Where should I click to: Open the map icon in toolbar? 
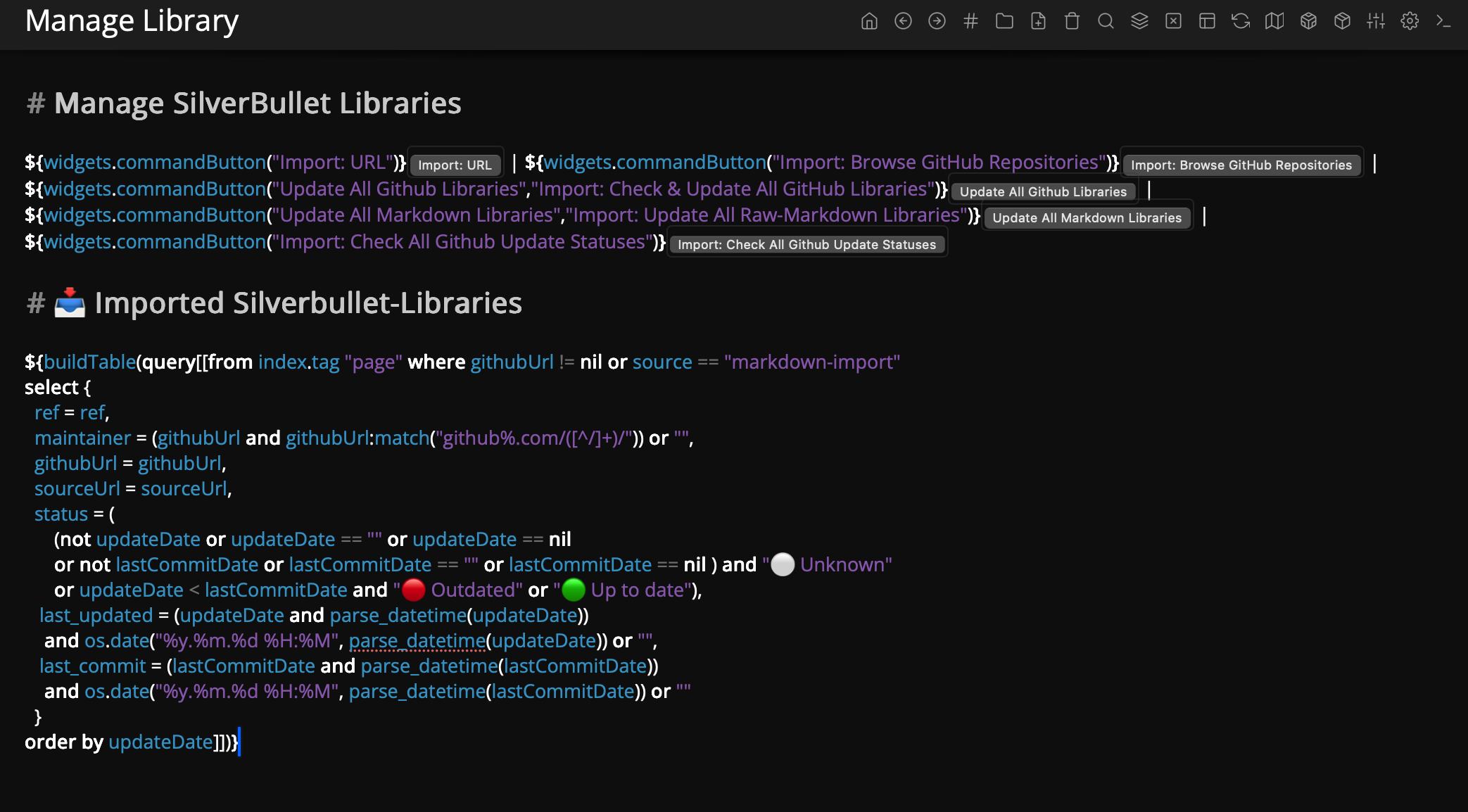[1274, 21]
